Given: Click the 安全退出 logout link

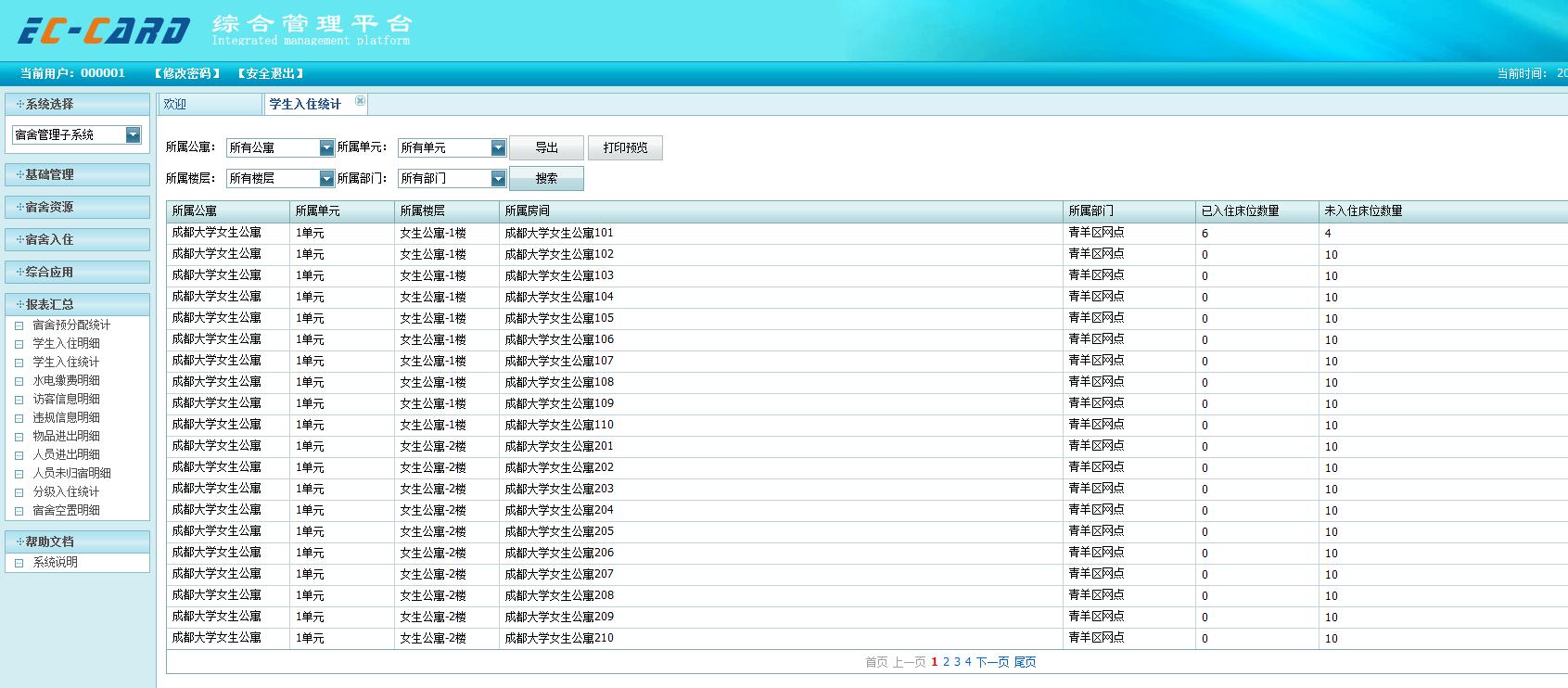Looking at the screenshot, I should click(270, 73).
